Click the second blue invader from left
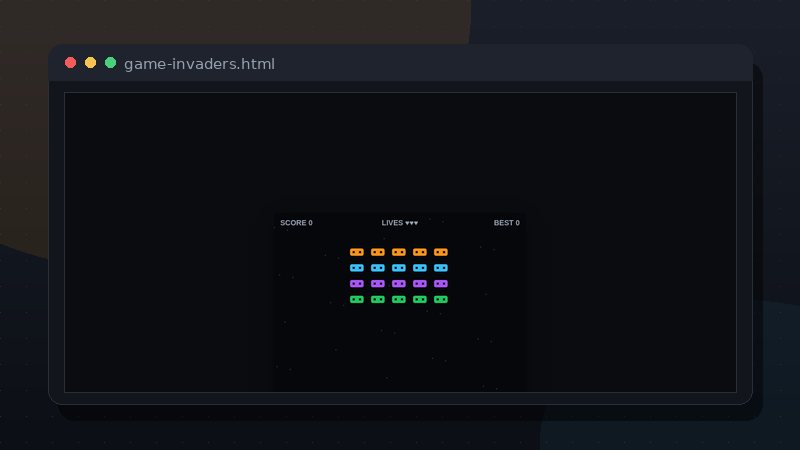800x450 pixels. tap(378, 268)
